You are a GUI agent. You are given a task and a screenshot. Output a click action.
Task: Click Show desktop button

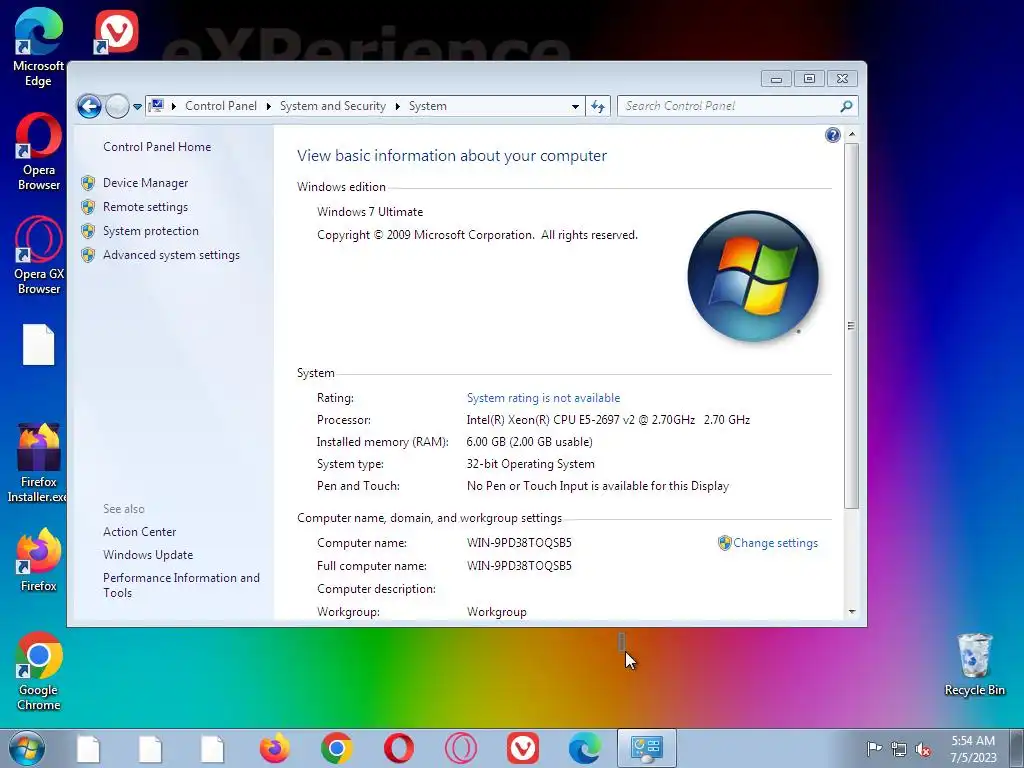1017,748
